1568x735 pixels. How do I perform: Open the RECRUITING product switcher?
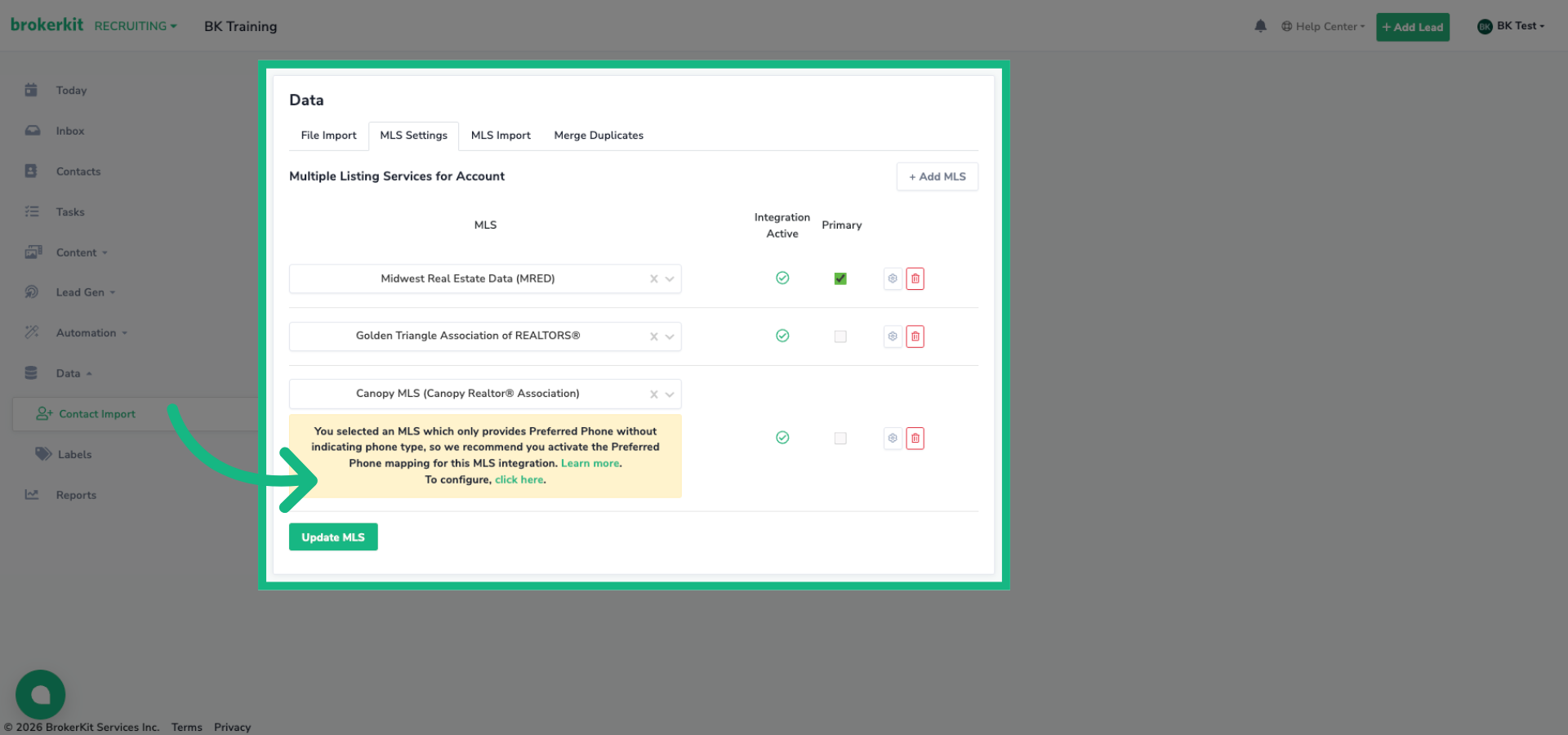(x=136, y=26)
